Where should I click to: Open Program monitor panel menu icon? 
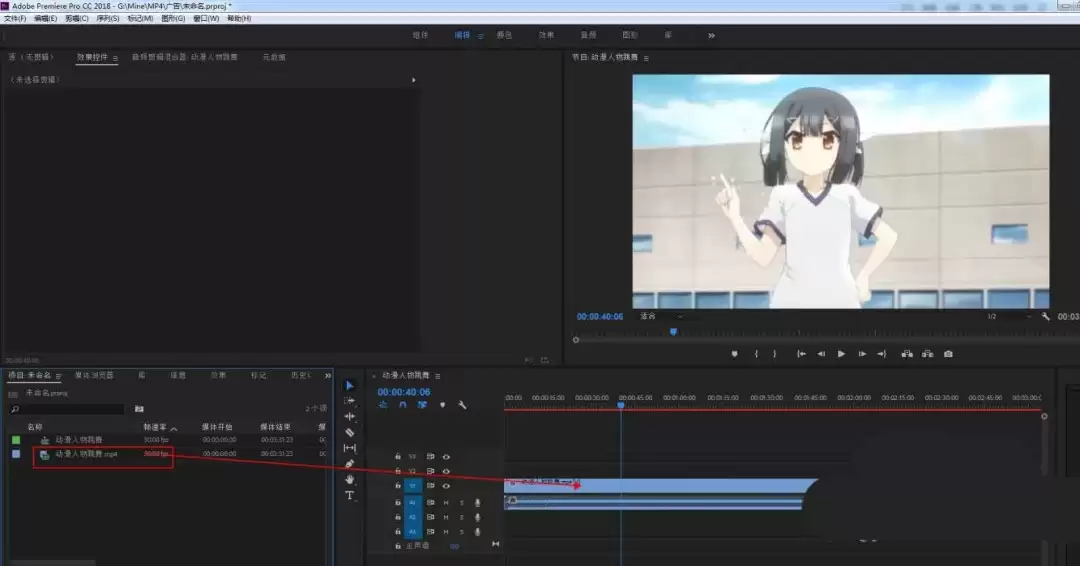pos(645,59)
